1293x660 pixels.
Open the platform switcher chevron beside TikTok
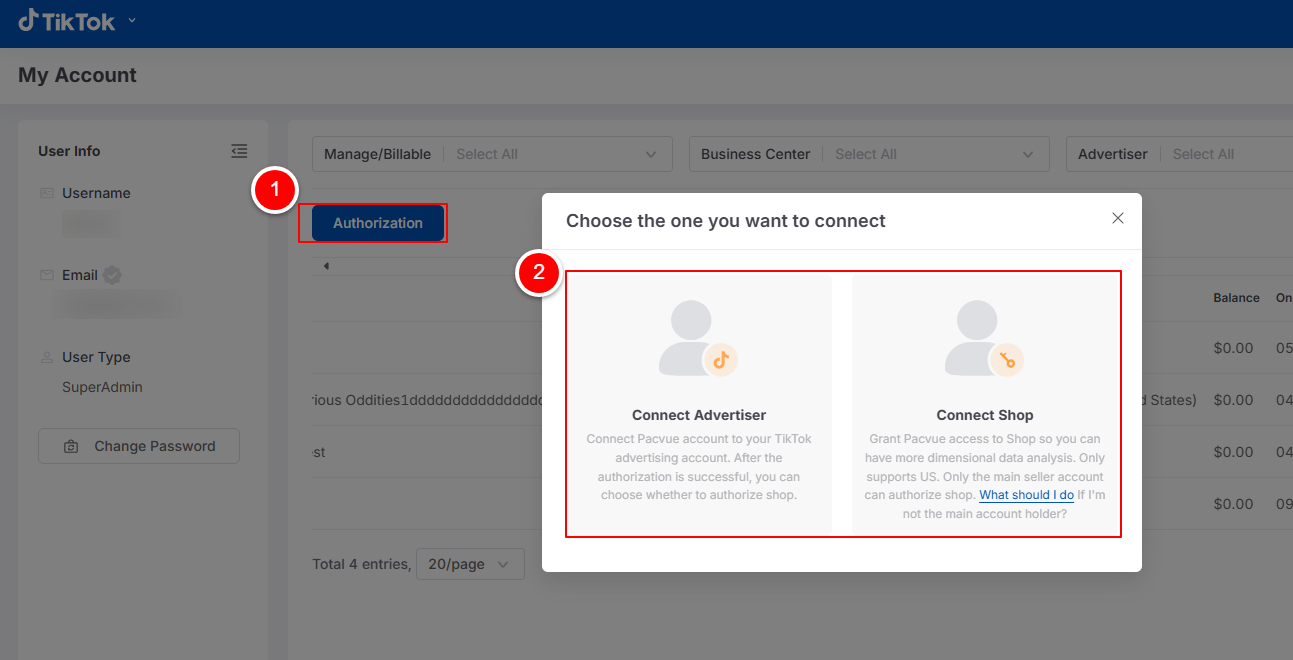[132, 21]
